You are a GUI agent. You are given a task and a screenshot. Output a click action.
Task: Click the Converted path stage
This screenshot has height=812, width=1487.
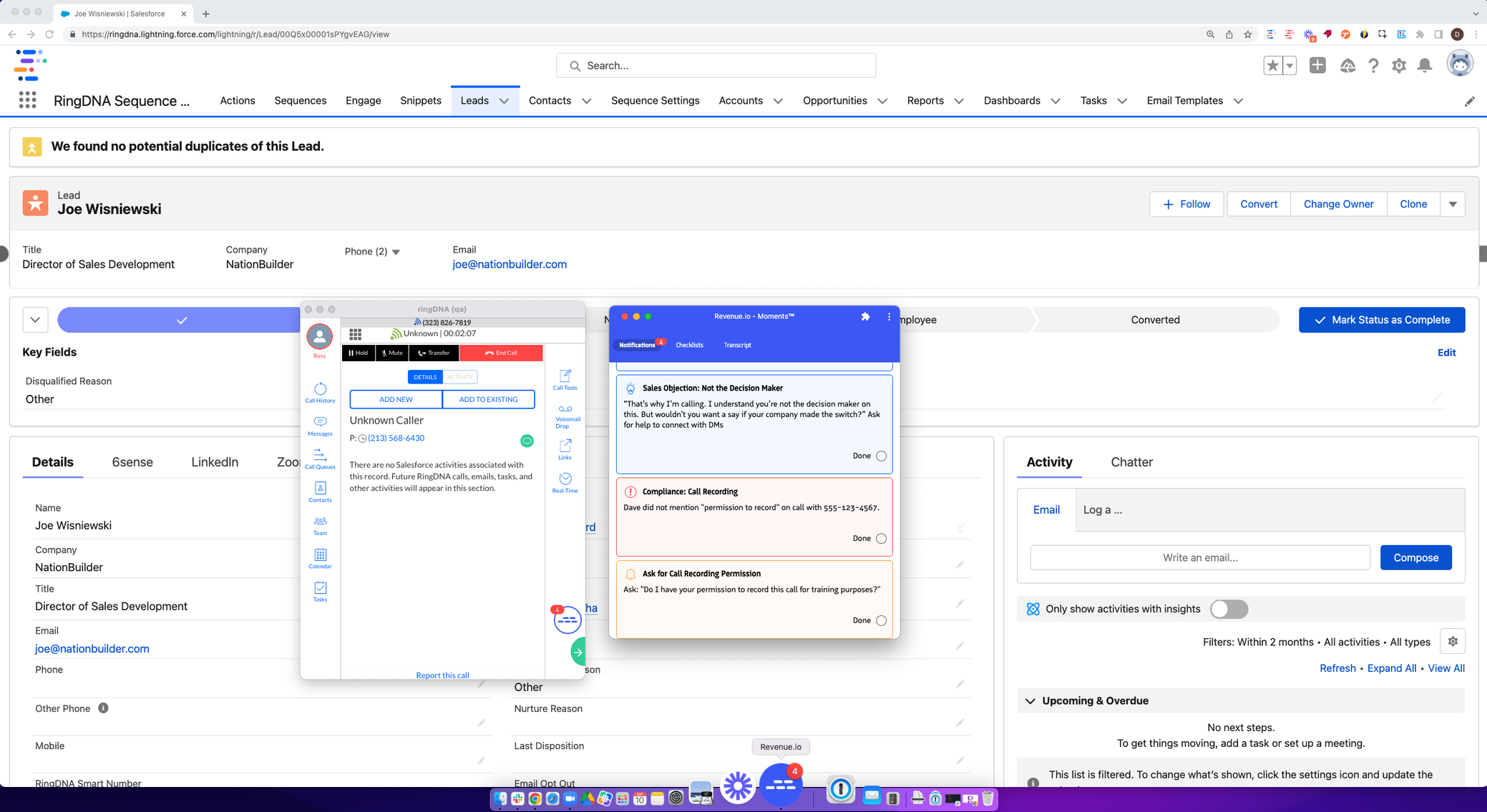[x=1155, y=320]
